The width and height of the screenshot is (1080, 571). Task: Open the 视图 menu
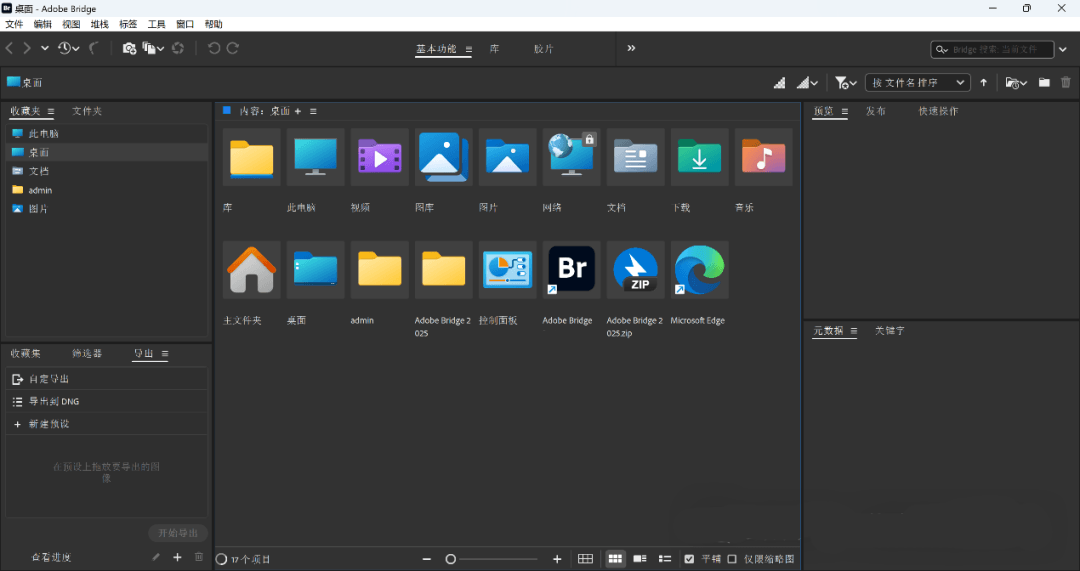[72, 24]
